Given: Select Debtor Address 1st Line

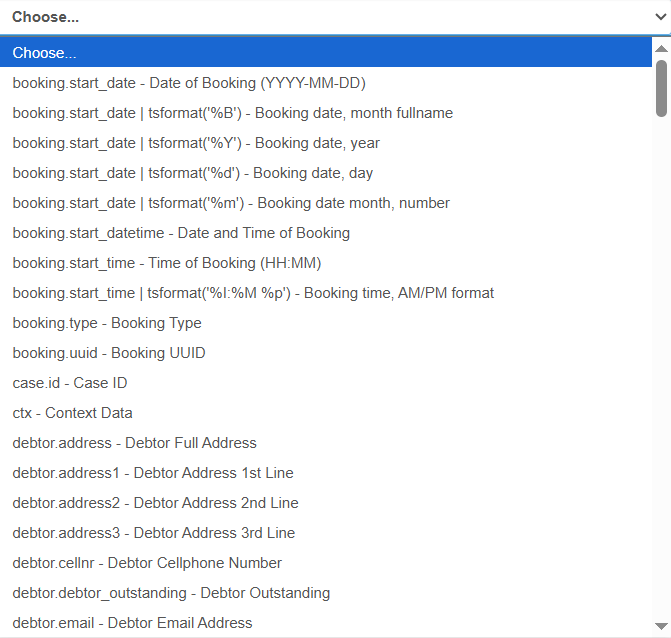Looking at the screenshot, I should pyautogui.click(x=153, y=473).
